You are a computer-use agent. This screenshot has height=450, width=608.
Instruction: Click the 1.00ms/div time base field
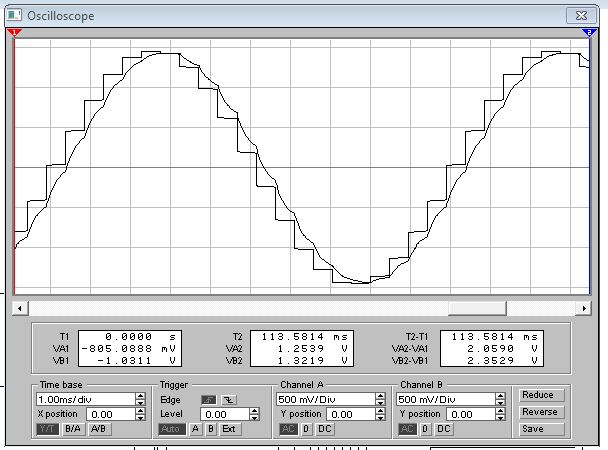pos(86,399)
